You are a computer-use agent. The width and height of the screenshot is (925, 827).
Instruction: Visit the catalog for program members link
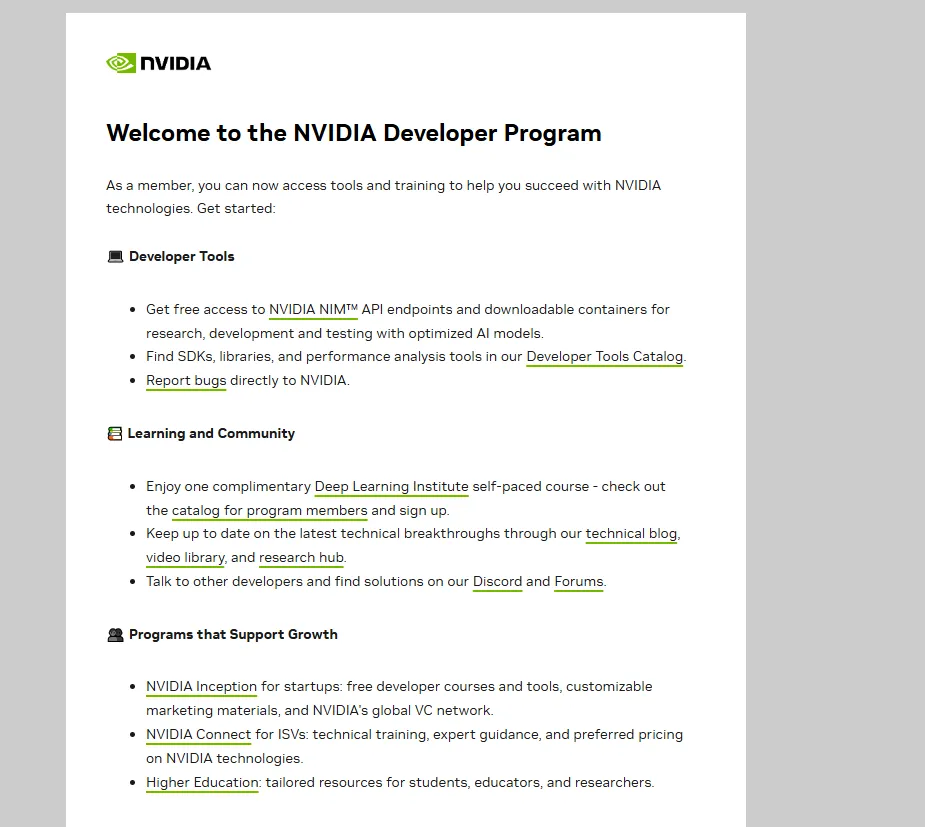[x=270, y=511]
